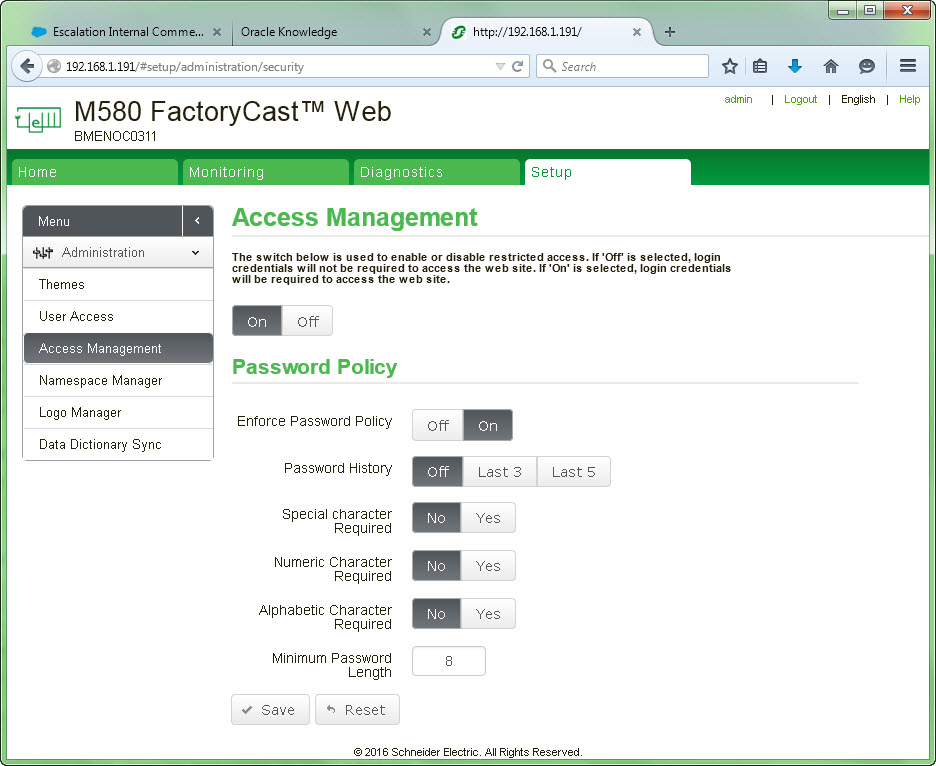
Task: Turn Enforce Password Policy On
Action: point(488,425)
